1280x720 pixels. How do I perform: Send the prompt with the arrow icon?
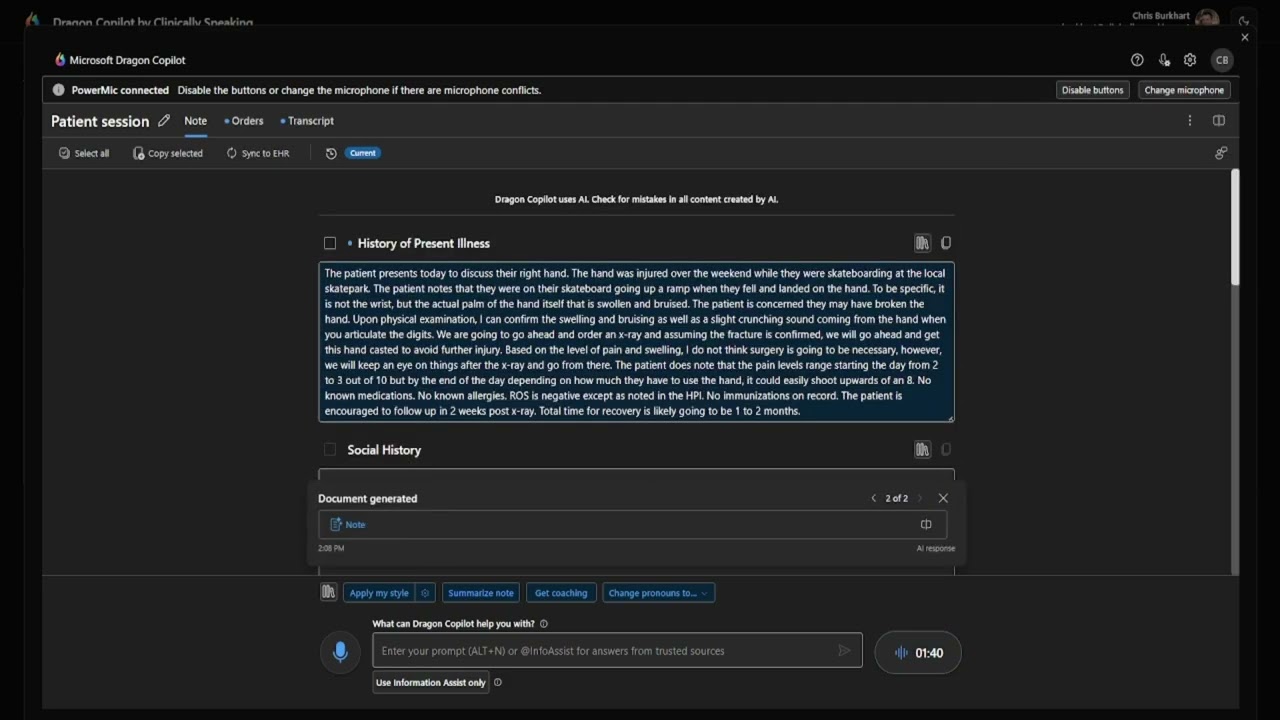(x=844, y=651)
